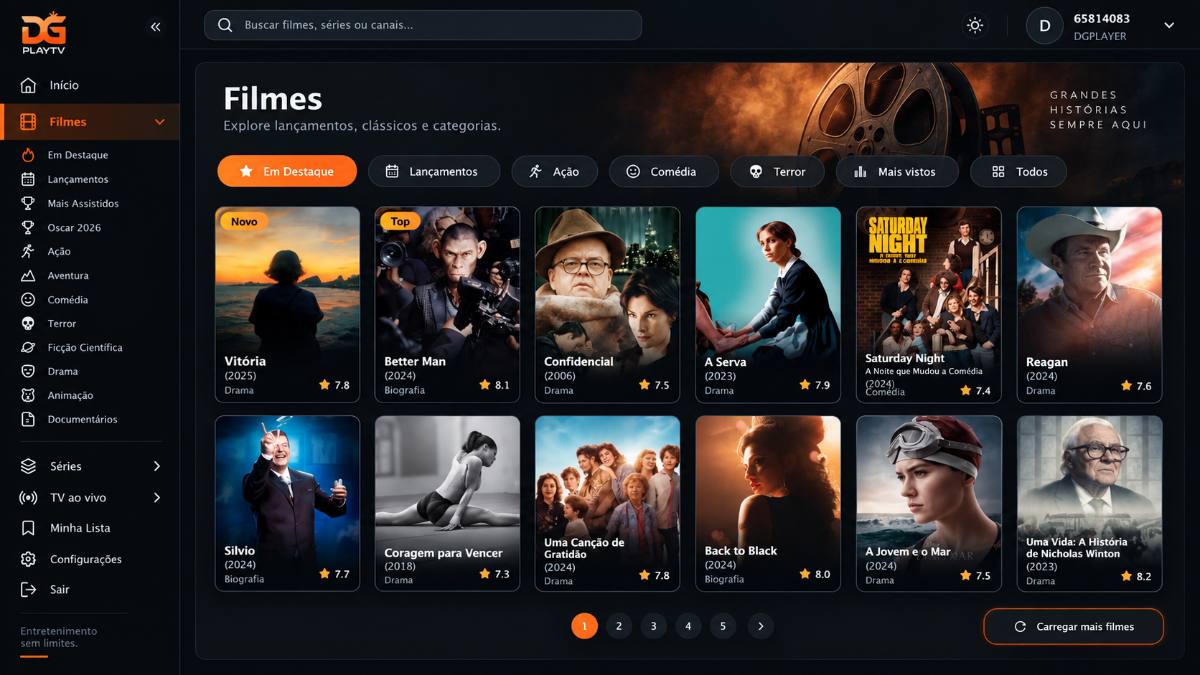The height and width of the screenshot is (675, 1200).
Task: Click the Configurações gear icon
Action: click(x=28, y=559)
